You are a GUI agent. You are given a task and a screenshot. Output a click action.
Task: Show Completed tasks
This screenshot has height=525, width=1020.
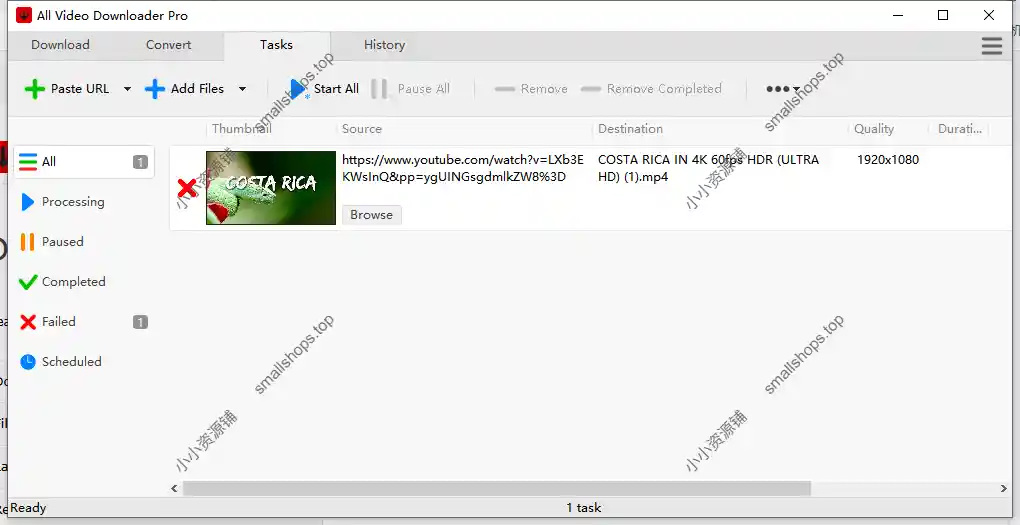pos(84,282)
